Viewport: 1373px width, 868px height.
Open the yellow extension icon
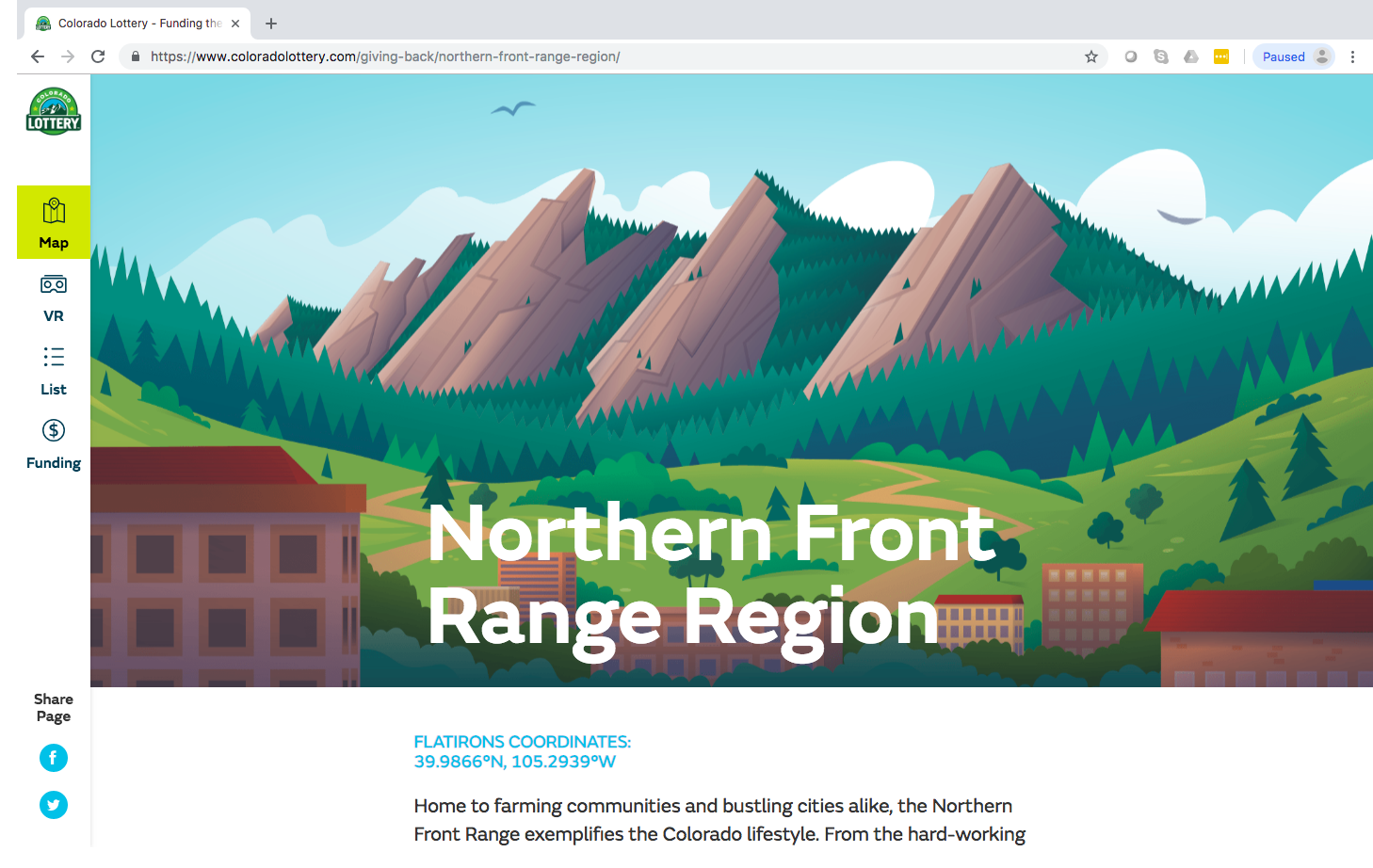coord(1221,56)
